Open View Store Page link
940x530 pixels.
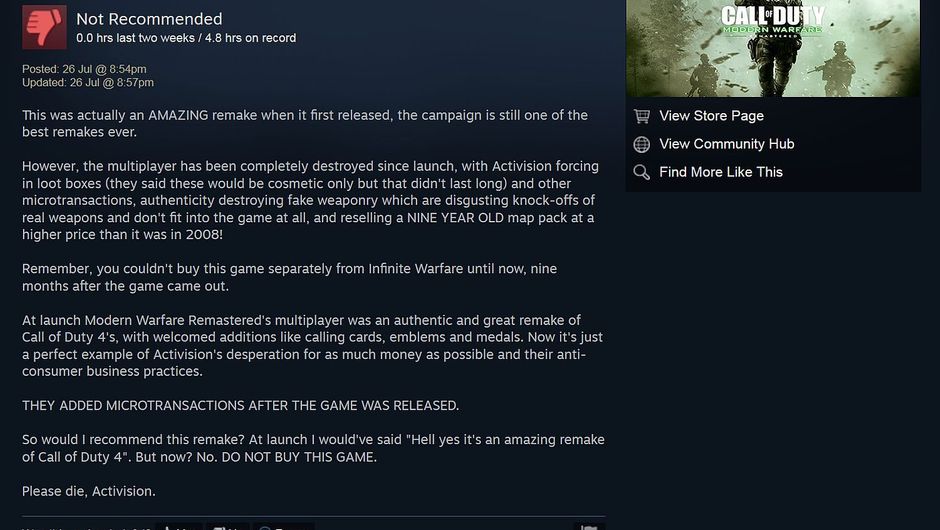[x=712, y=116]
